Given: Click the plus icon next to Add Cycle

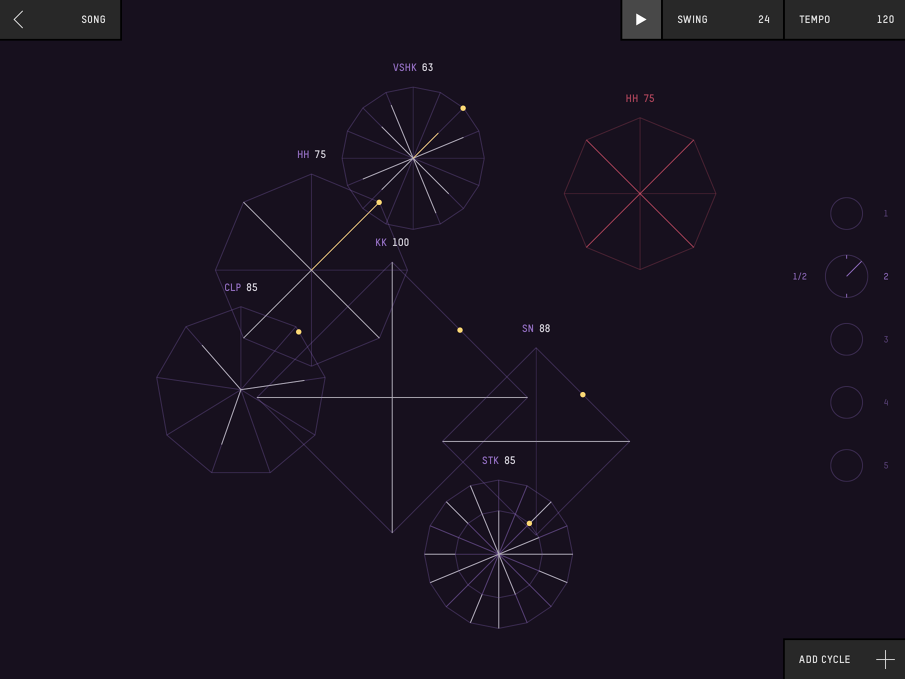Looking at the screenshot, I should coord(885,659).
